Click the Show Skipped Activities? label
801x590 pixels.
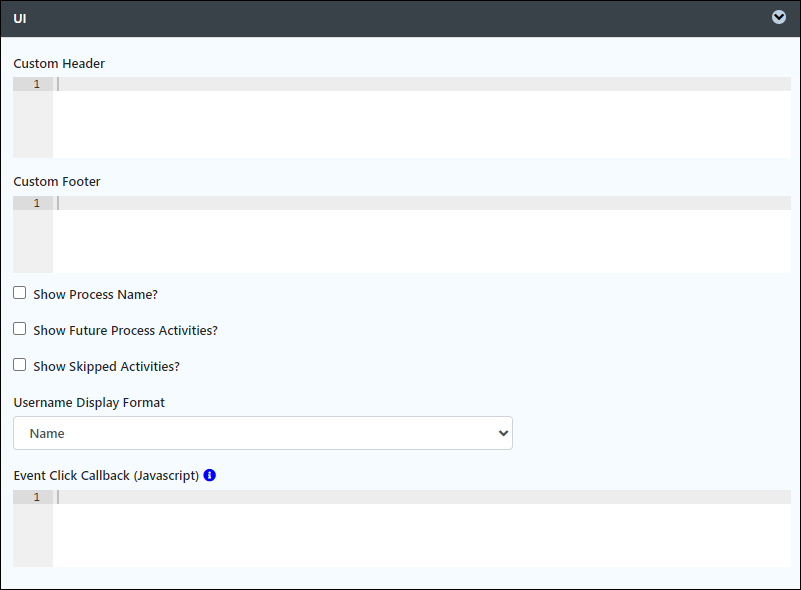[106, 367]
